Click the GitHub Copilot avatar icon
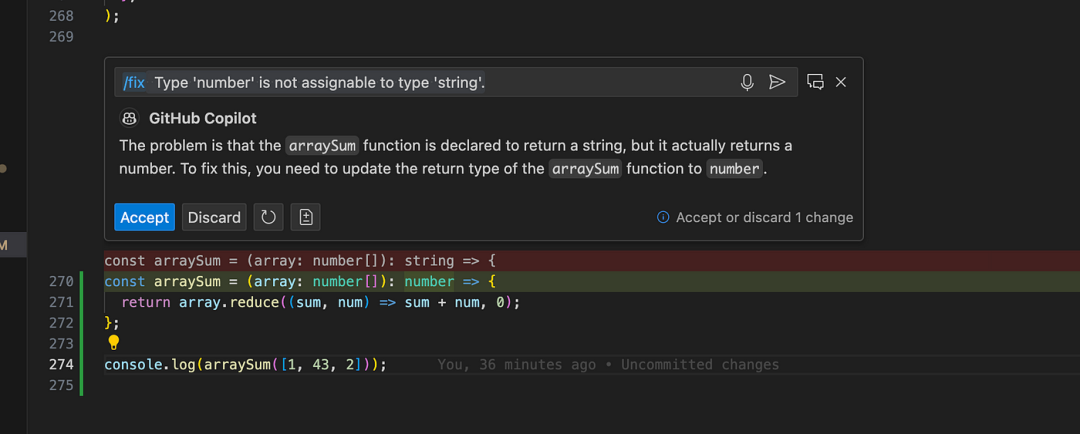Screen dimensions: 1080x434 point(129,118)
